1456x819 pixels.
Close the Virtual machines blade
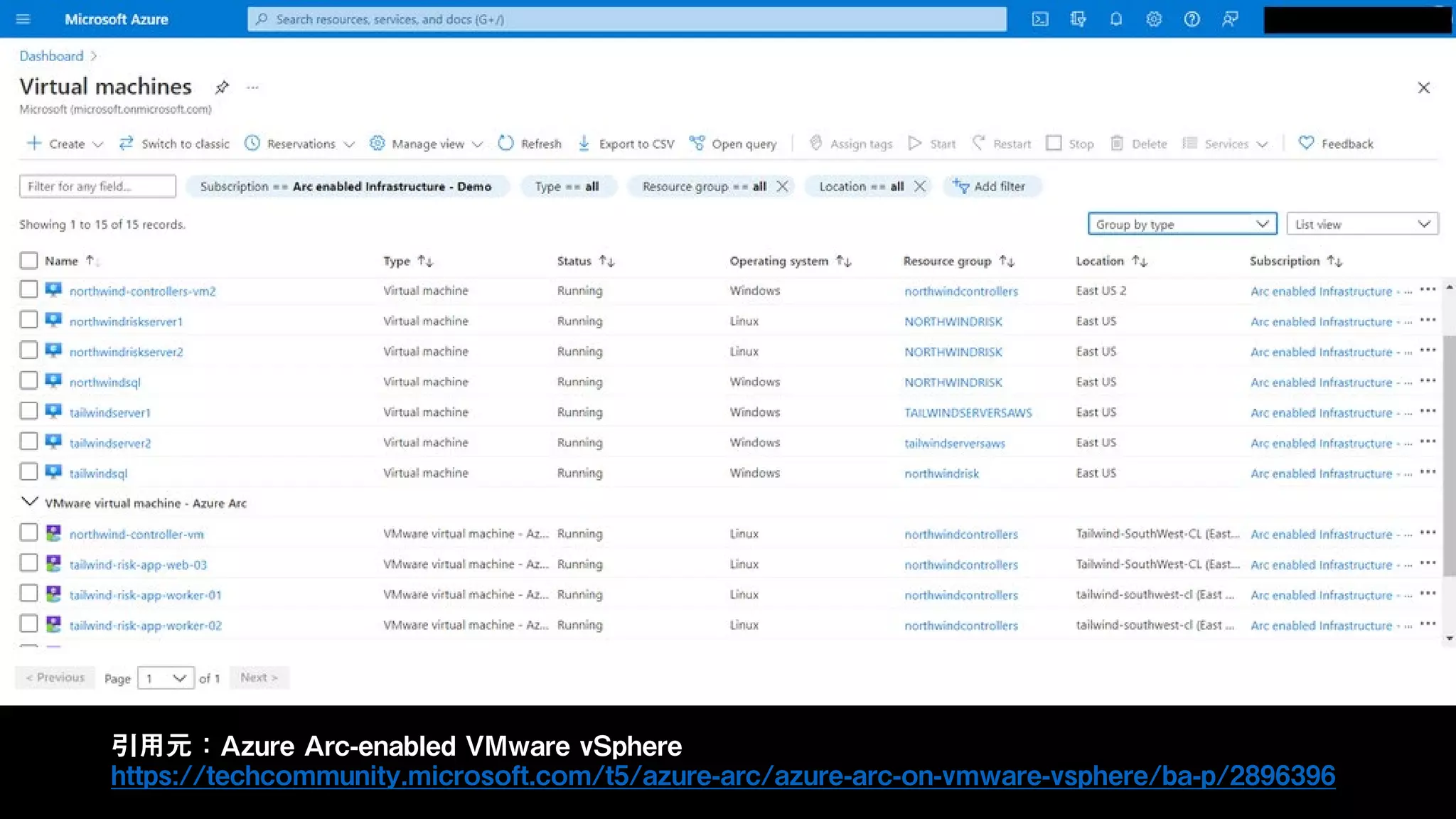coord(1423,87)
